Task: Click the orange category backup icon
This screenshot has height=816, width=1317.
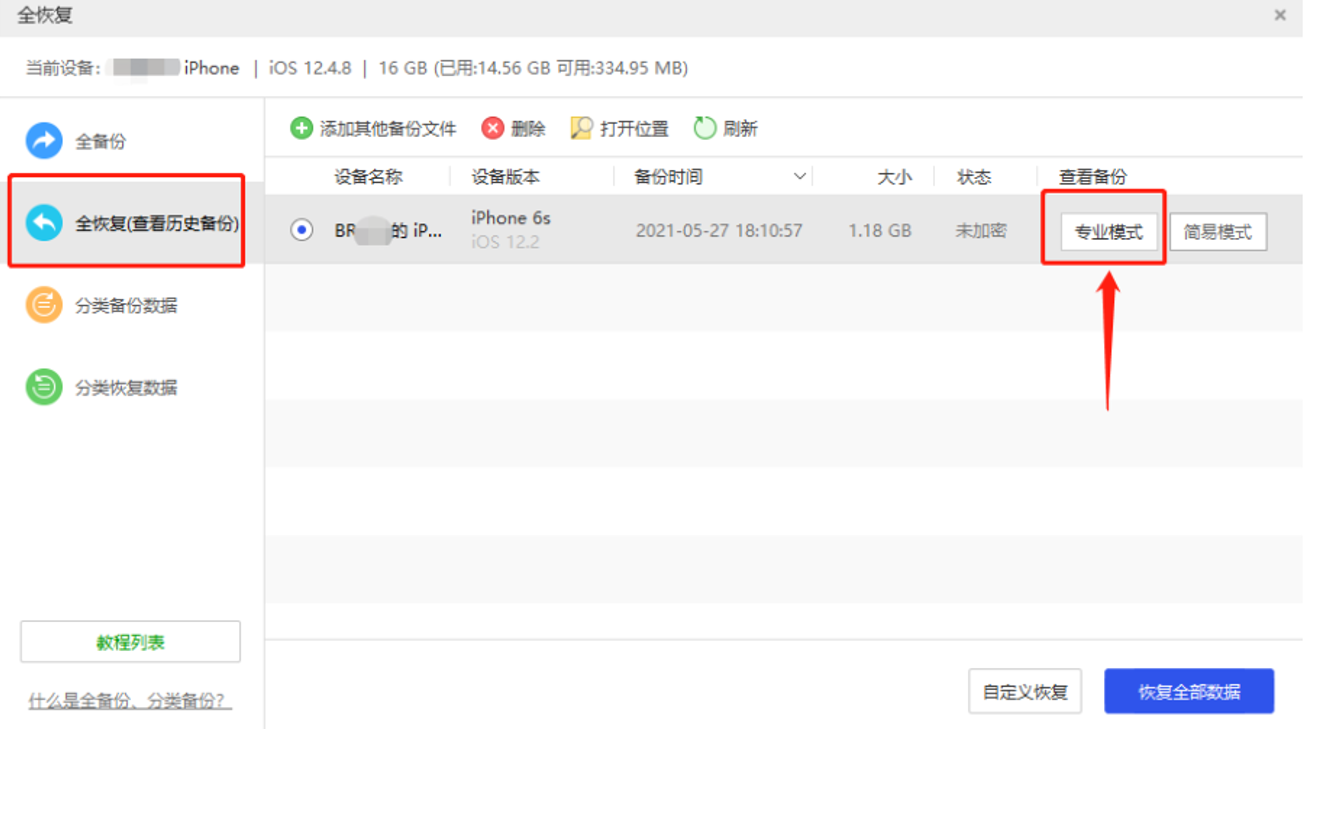Action: [44, 305]
